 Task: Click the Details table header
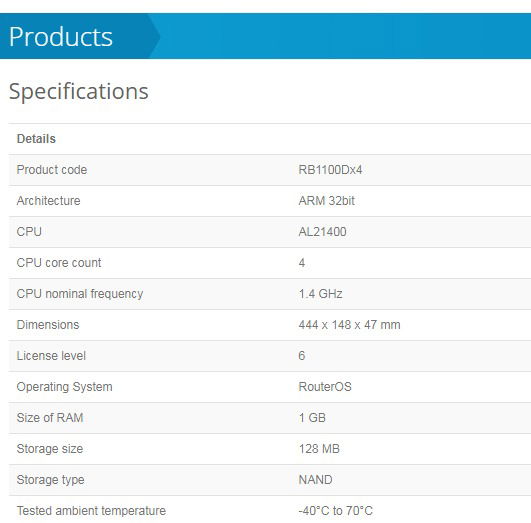coord(36,139)
